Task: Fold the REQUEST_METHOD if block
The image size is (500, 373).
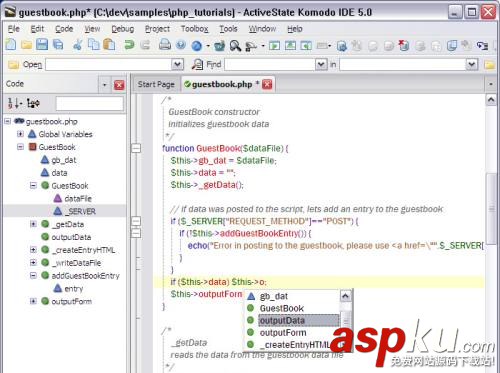Action: [x=136, y=221]
